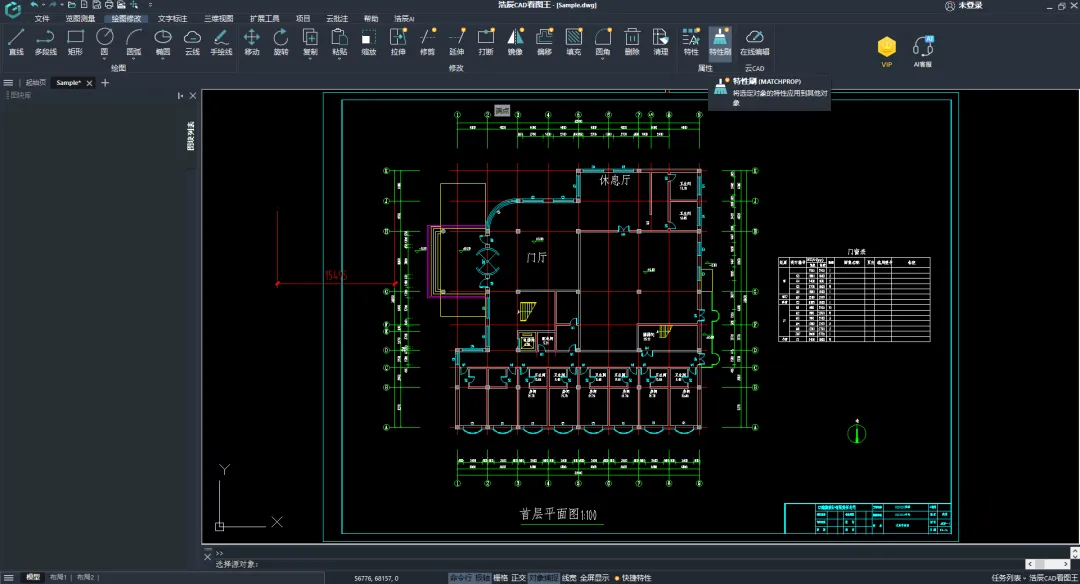
Task: Click the 特性刷 match properties tool
Action: point(720,42)
